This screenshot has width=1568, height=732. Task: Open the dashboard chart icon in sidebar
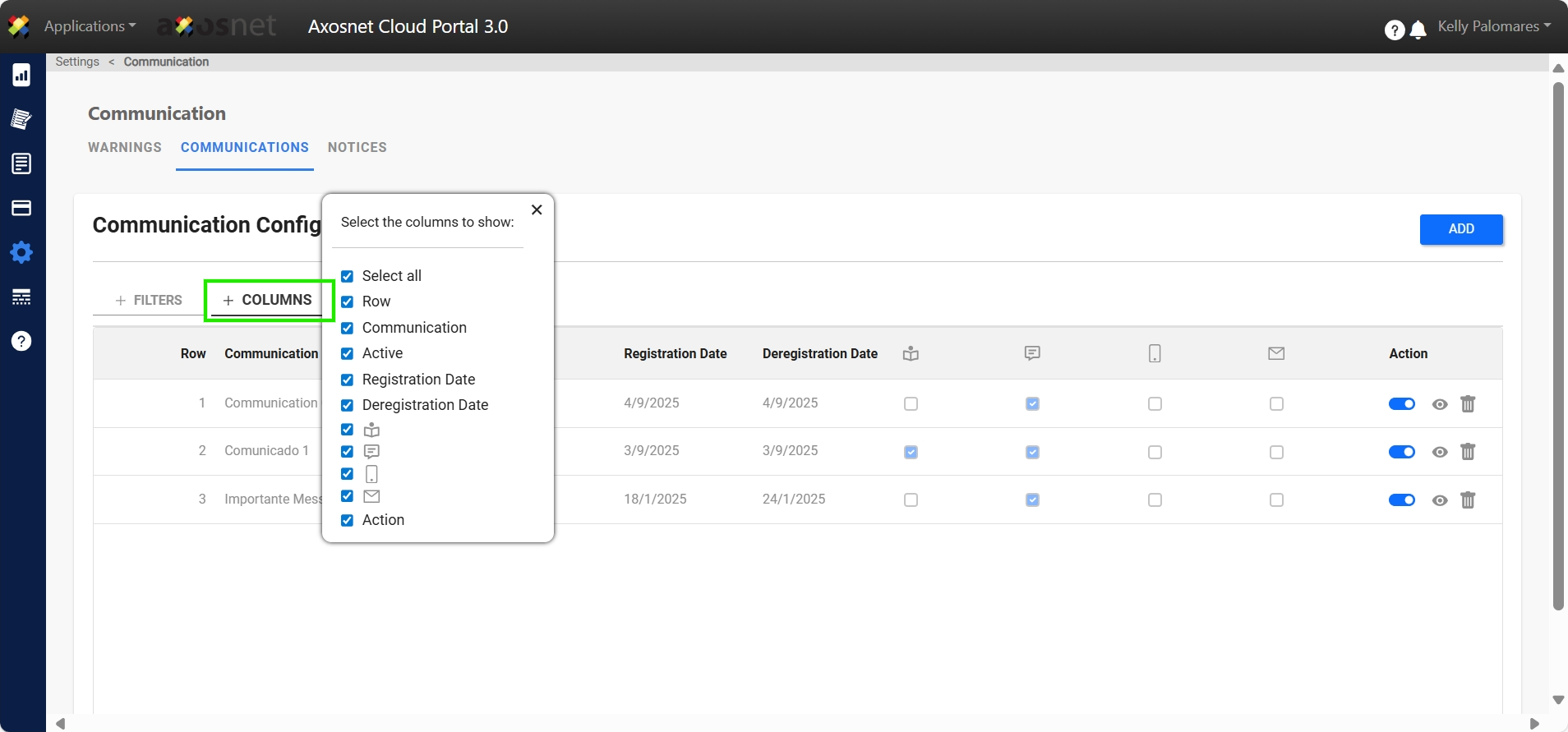[21, 75]
